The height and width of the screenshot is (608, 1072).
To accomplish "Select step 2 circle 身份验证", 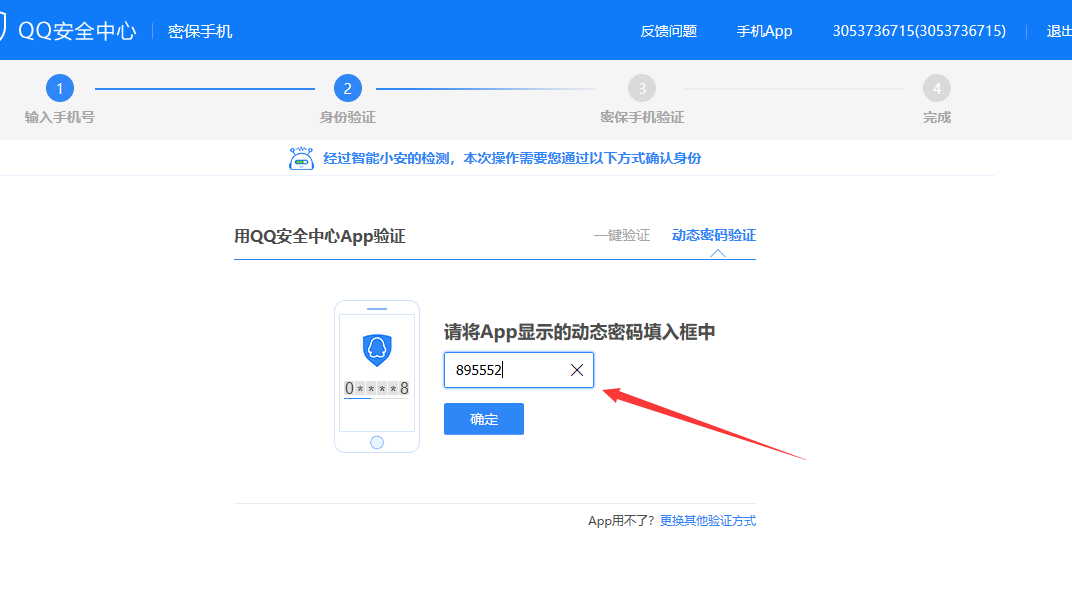I will (347, 88).
